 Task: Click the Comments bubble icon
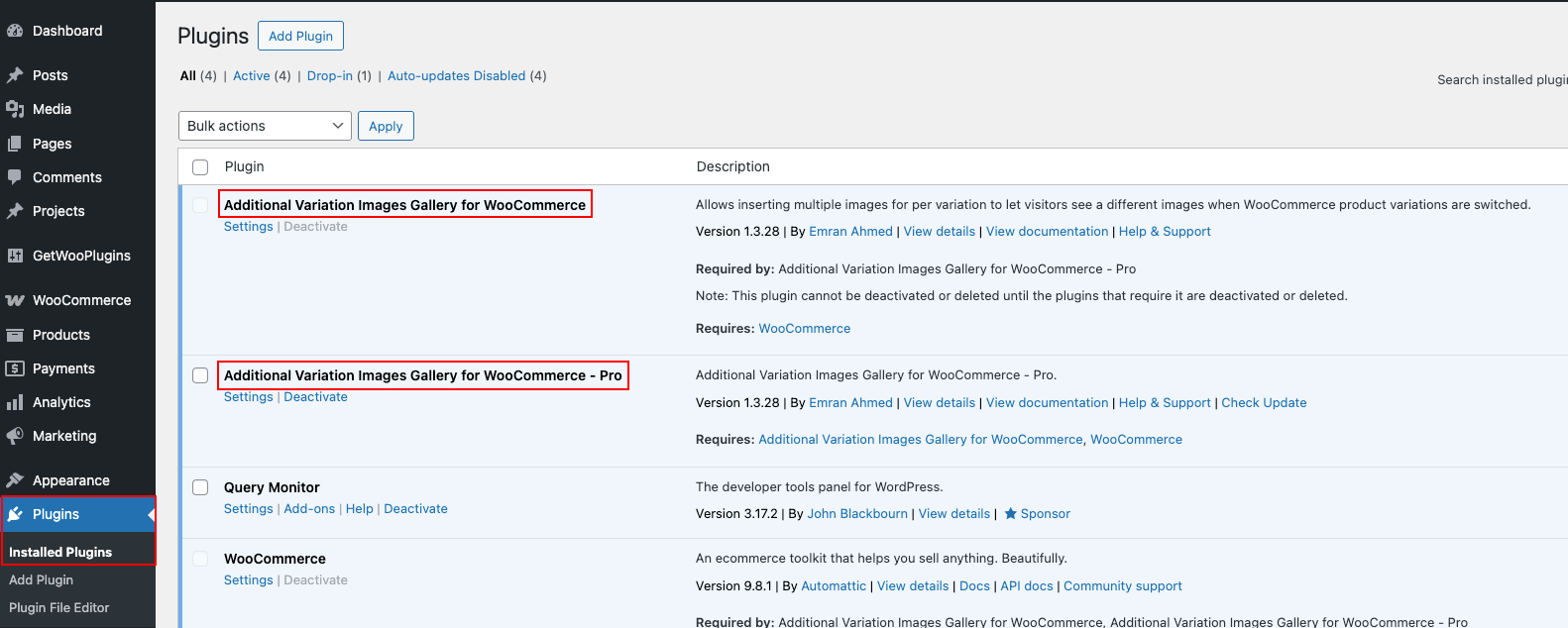coord(15,177)
